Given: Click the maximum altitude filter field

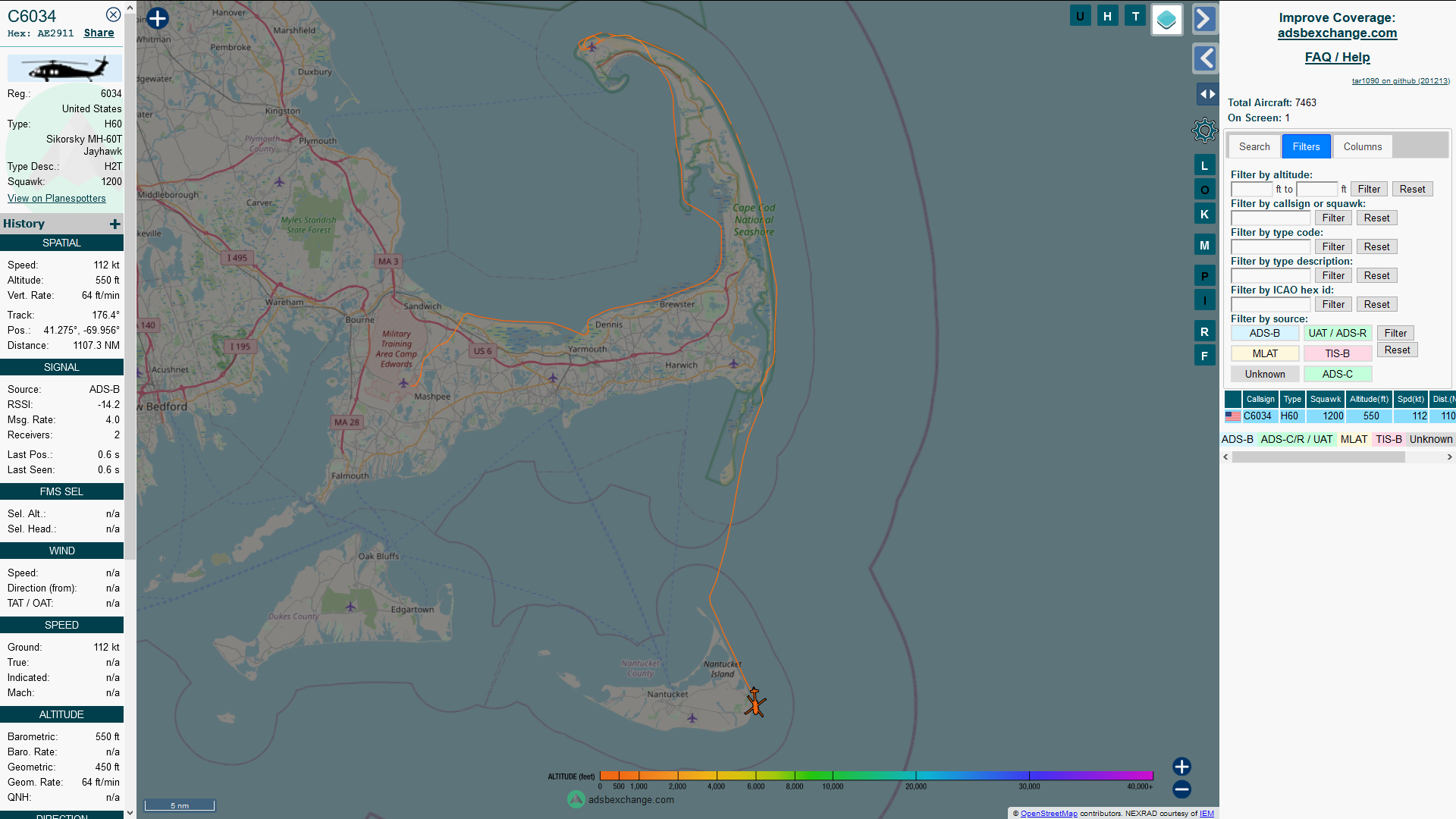Looking at the screenshot, I should [x=1317, y=189].
